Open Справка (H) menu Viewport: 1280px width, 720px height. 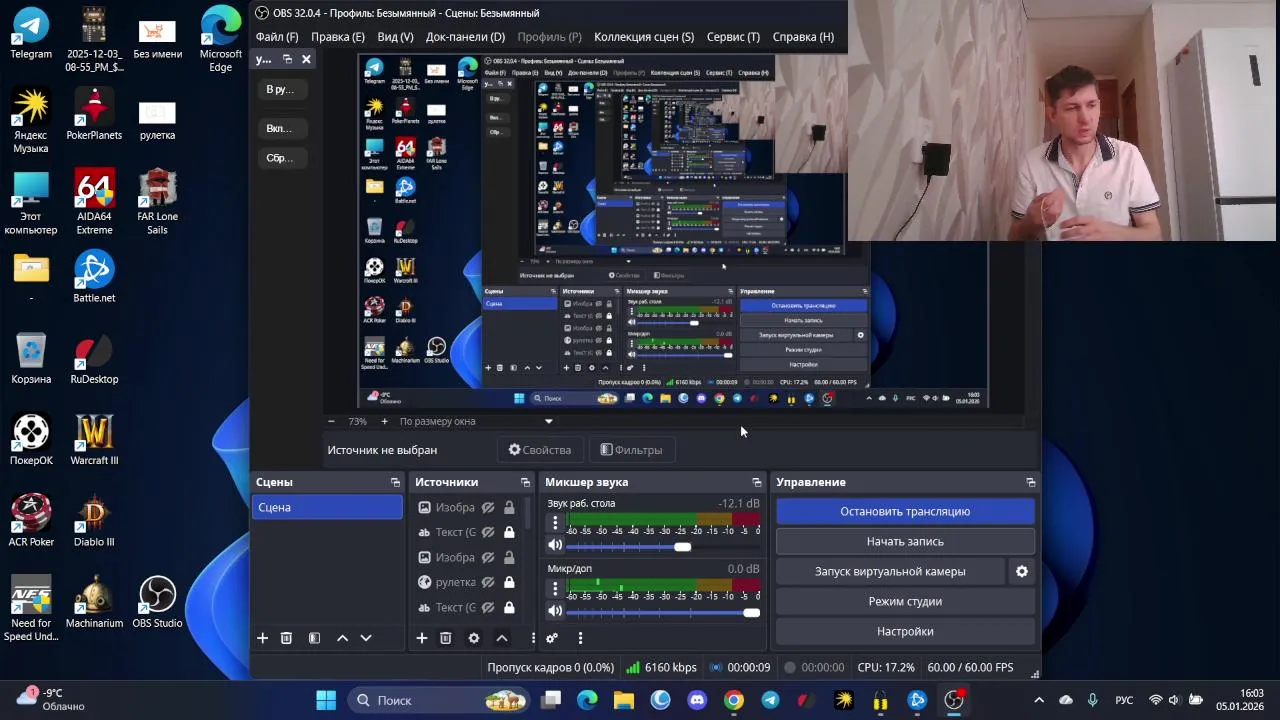(803, 37)
